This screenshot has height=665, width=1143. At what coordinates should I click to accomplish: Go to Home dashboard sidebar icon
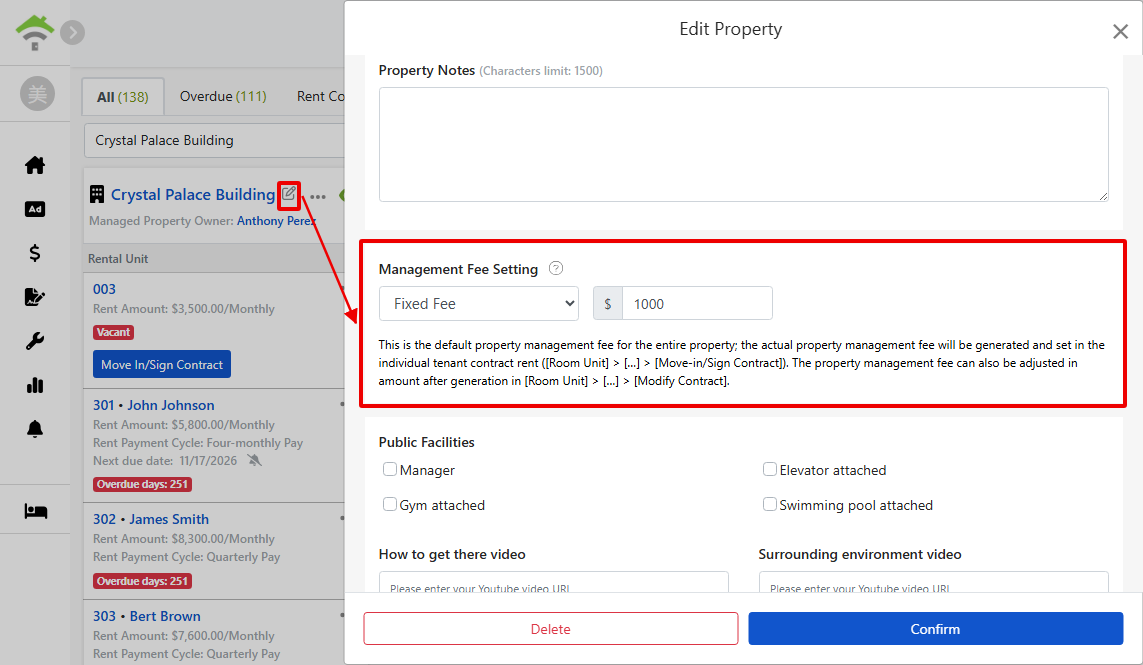[35, 166]
